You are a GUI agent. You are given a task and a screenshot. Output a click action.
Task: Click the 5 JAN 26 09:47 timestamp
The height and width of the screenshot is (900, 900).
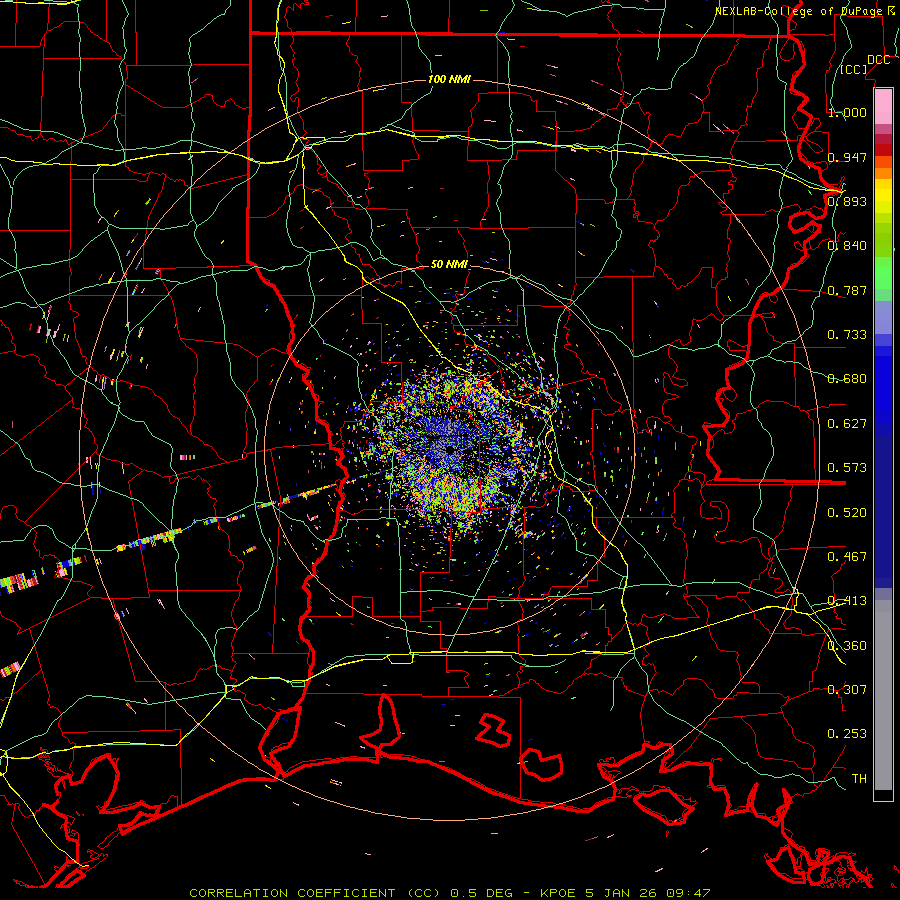click(648, 893)
